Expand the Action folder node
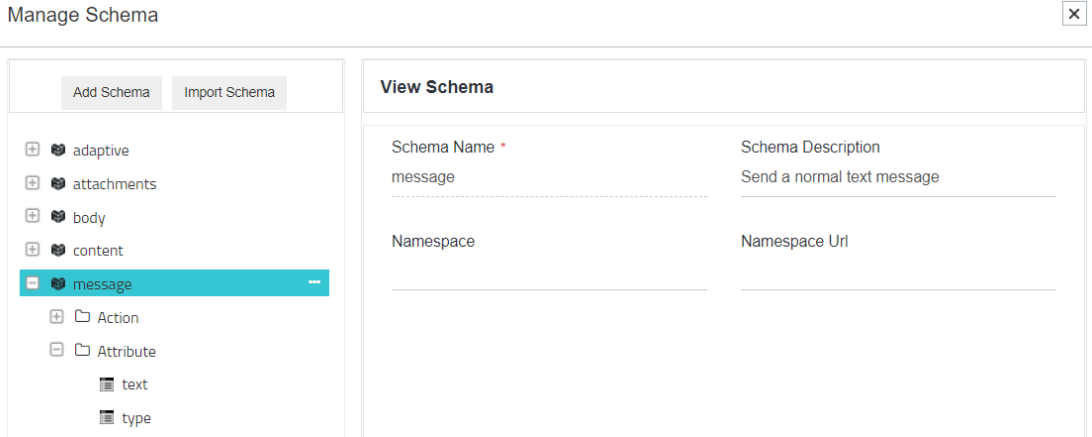Viewport: 1092px width, 437px height. 57,317
